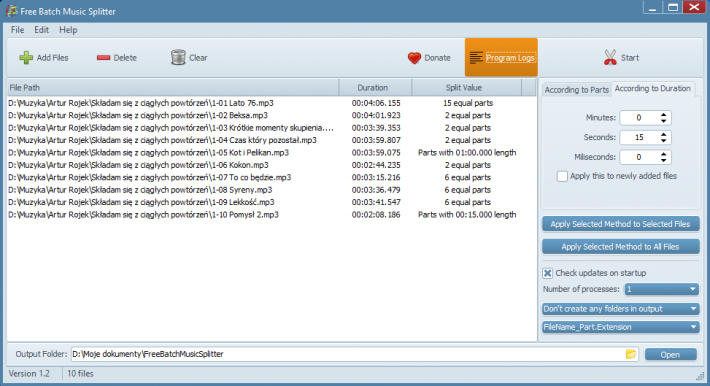Click the Open output folder button

point(671,354)
